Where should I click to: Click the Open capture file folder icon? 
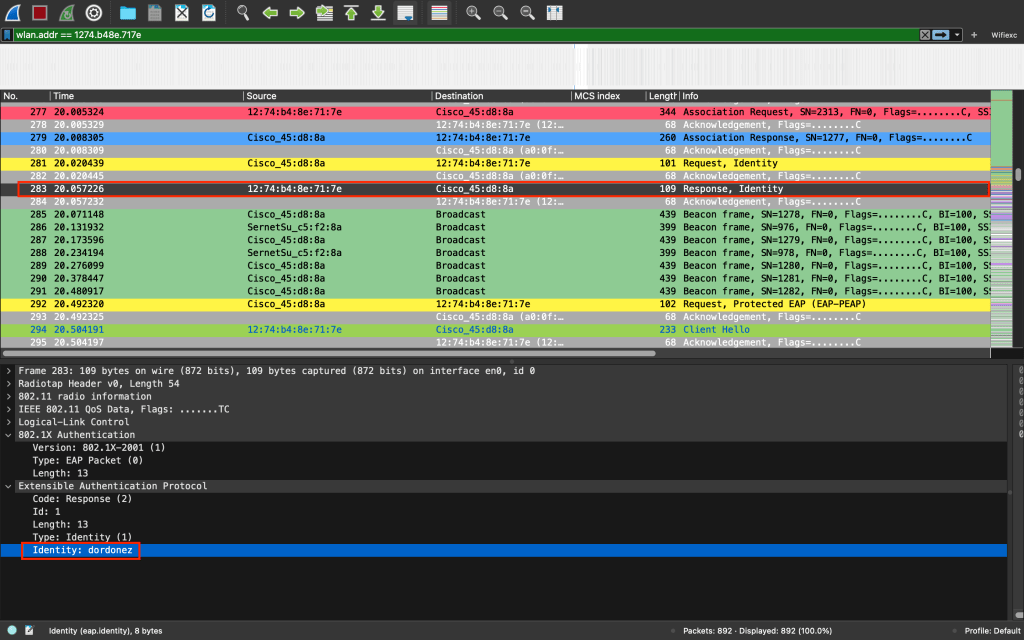coord(128,13)
